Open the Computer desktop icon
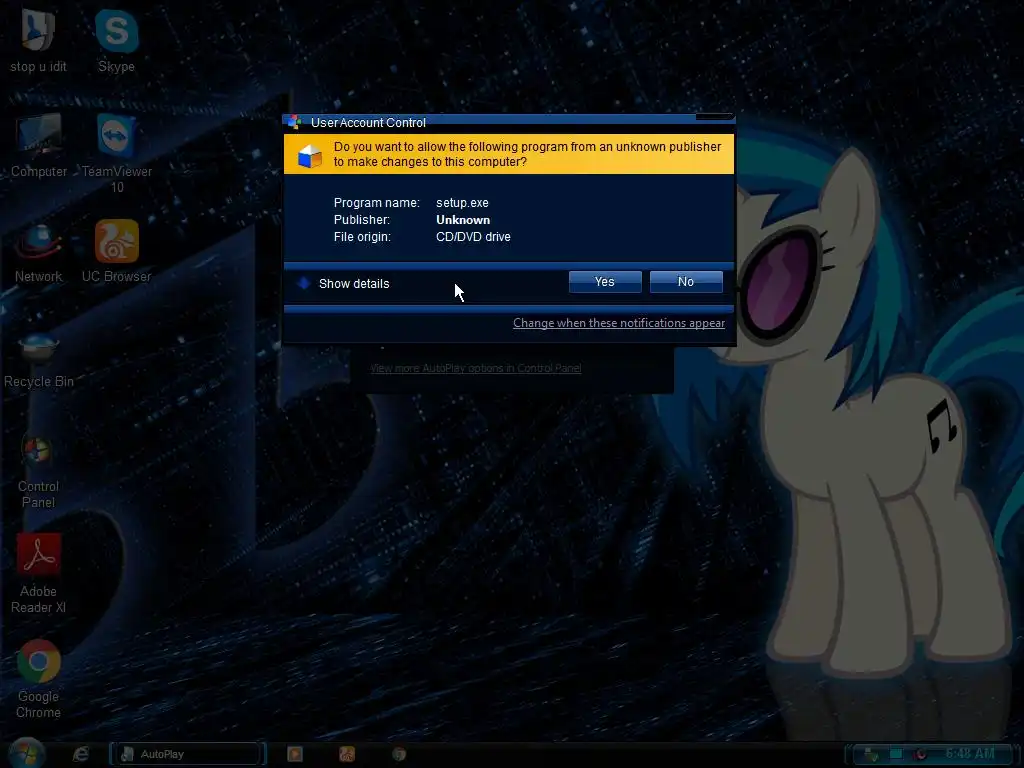 coord(39,145)
